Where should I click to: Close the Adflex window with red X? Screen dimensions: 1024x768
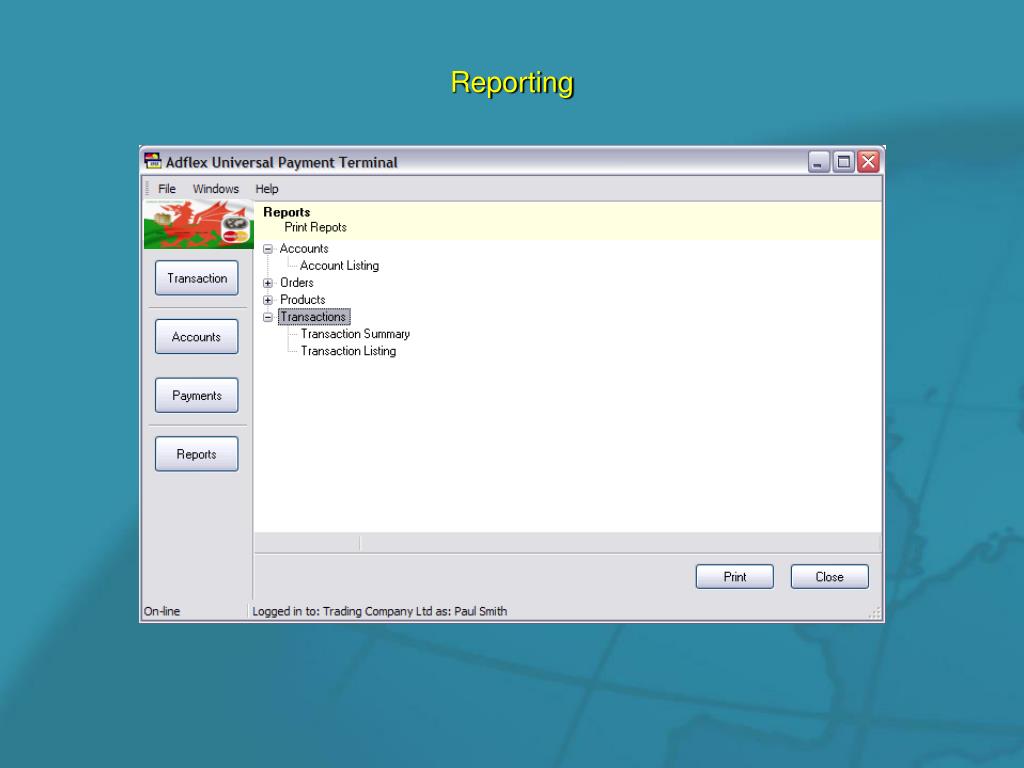pyautogui.click(x=869, y=162)
